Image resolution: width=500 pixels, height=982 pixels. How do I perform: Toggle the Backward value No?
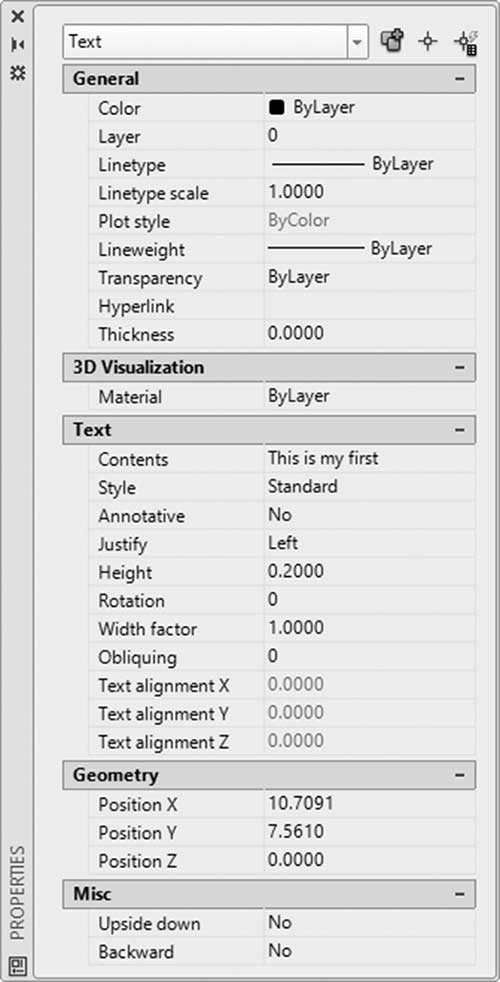tap(370, 951)
